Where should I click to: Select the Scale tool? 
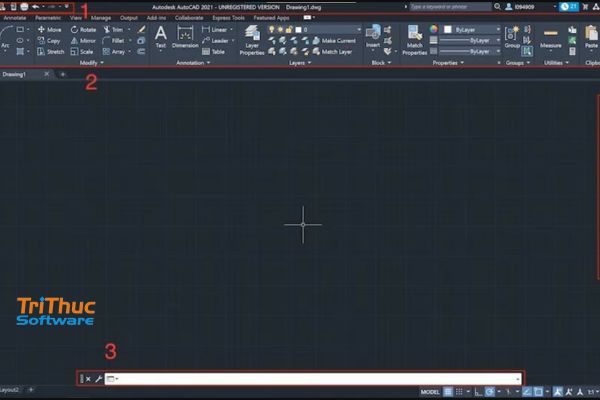tap(82, 52)
